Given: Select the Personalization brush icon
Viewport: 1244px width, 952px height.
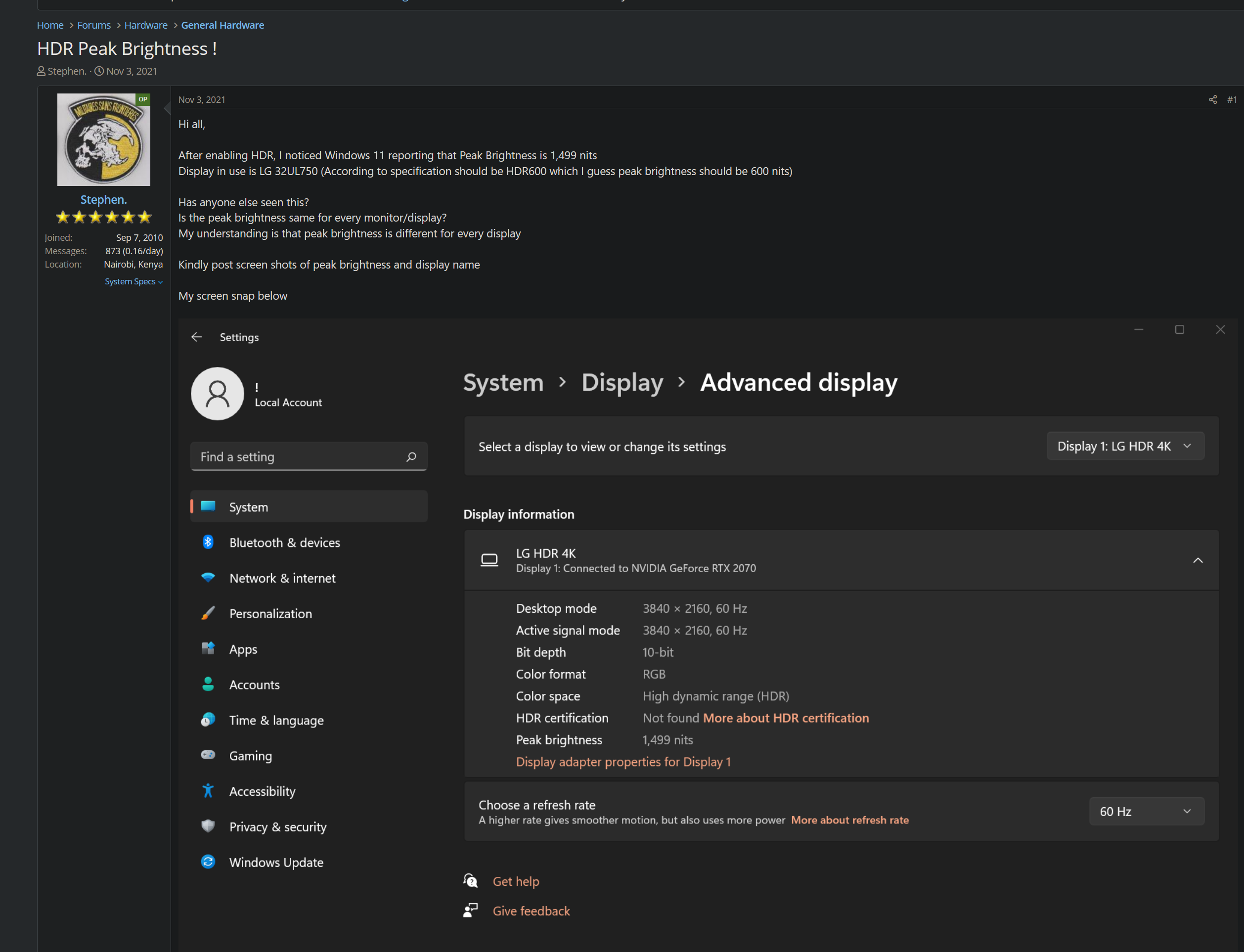Looking at the screenshot, I should [209, 613].
